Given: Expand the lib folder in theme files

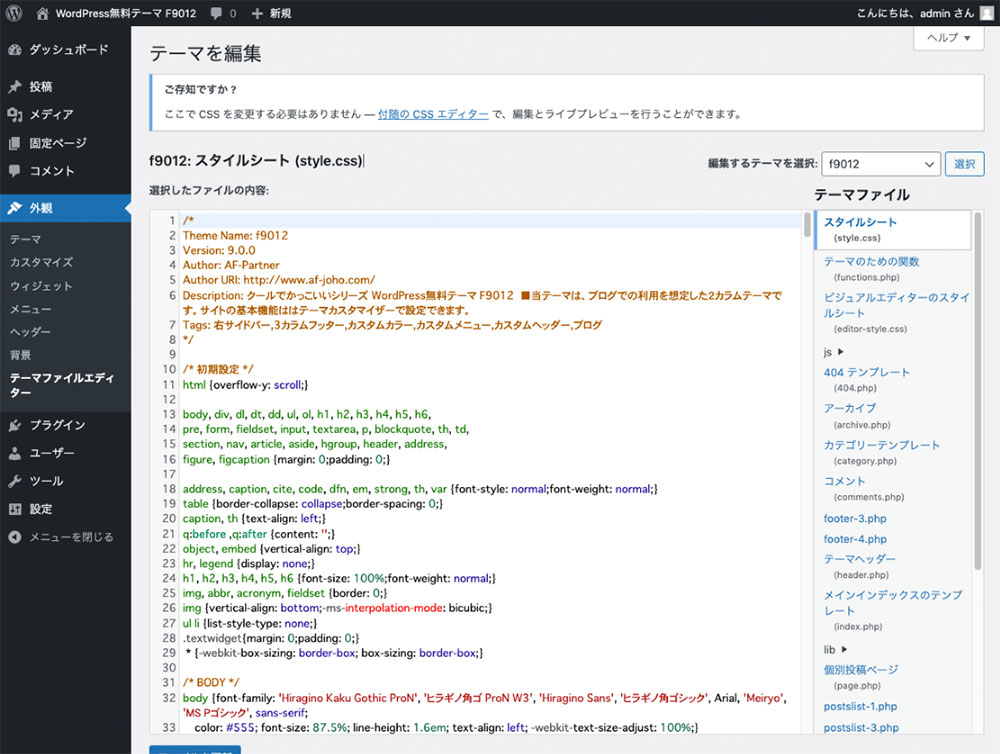Looking at the screenshot, I should click(x=835, y=649).
